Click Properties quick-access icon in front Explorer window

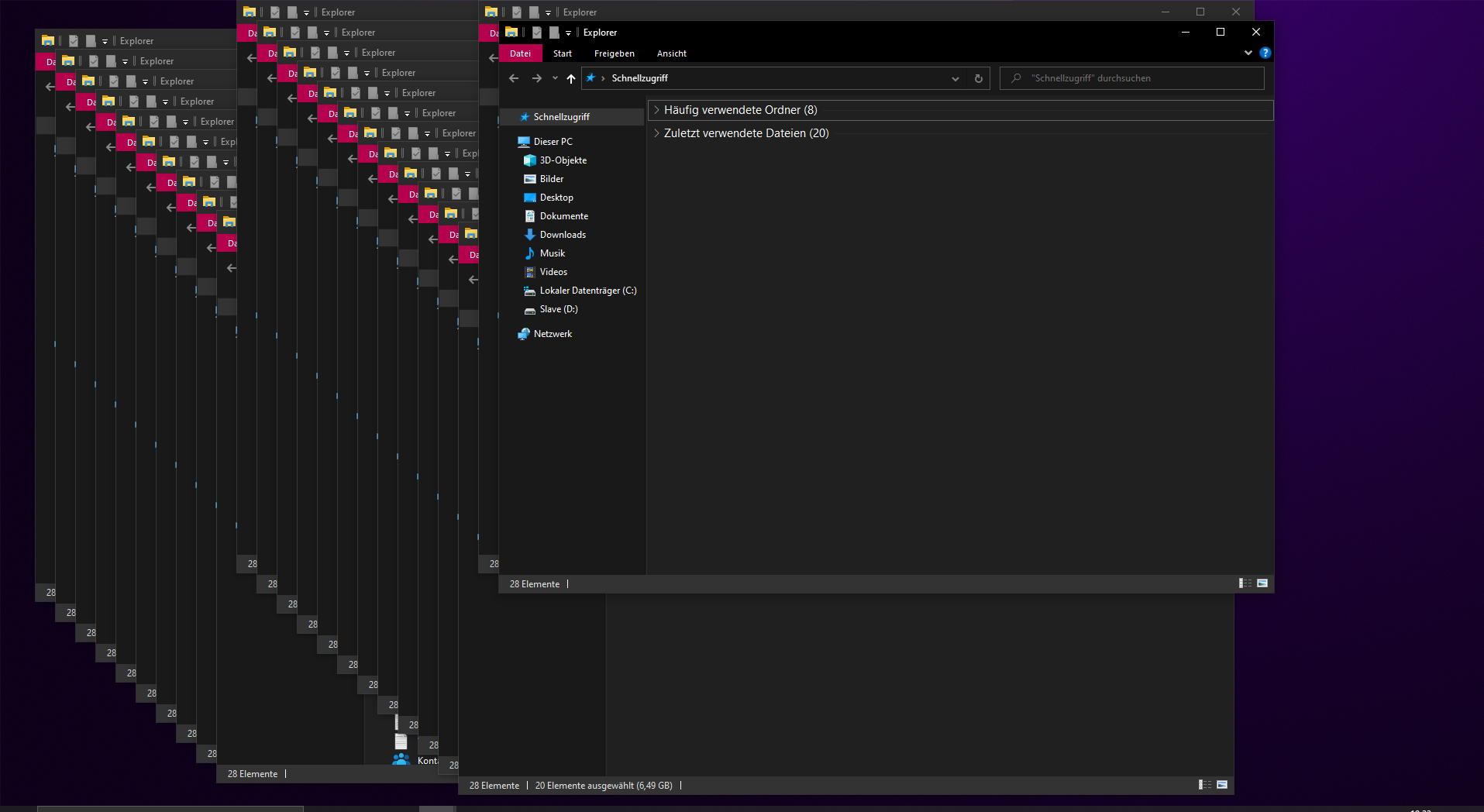click(537, 33)
